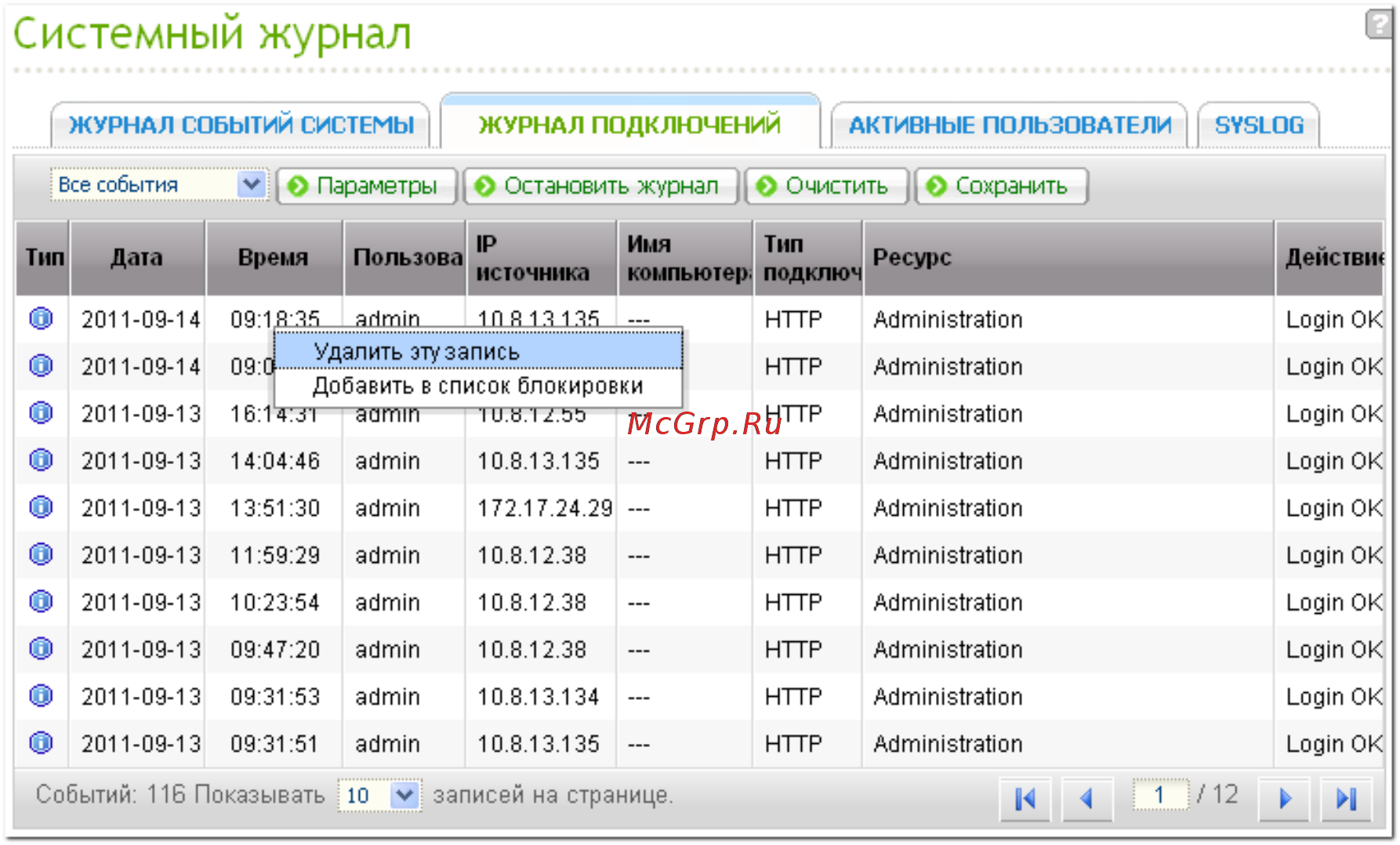
Task: Click info icon of 10:23:54 row
Action: (x=41, y=601)
